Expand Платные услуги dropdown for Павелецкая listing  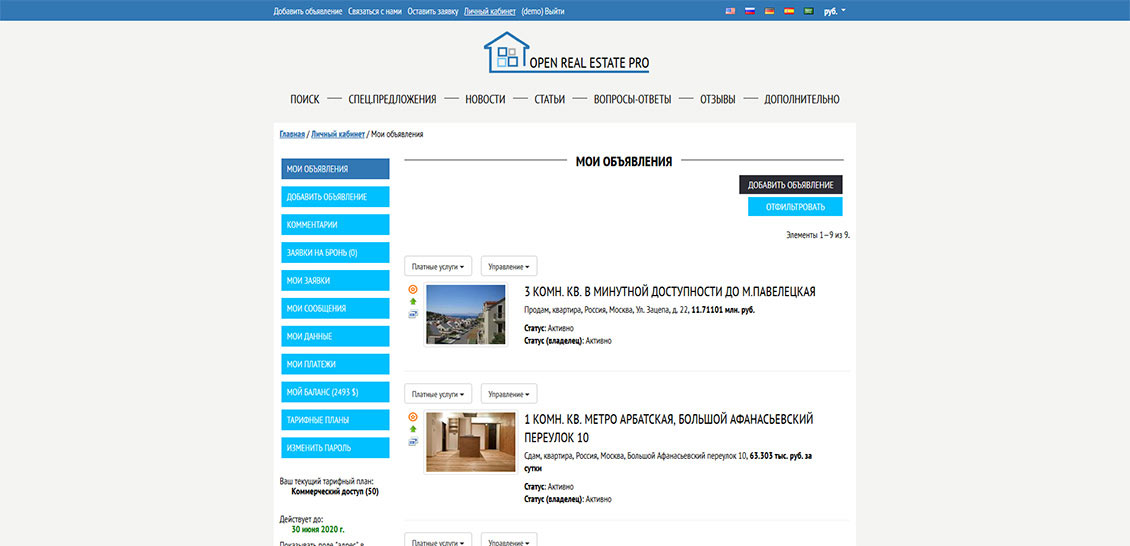click(x=438, y=267)
